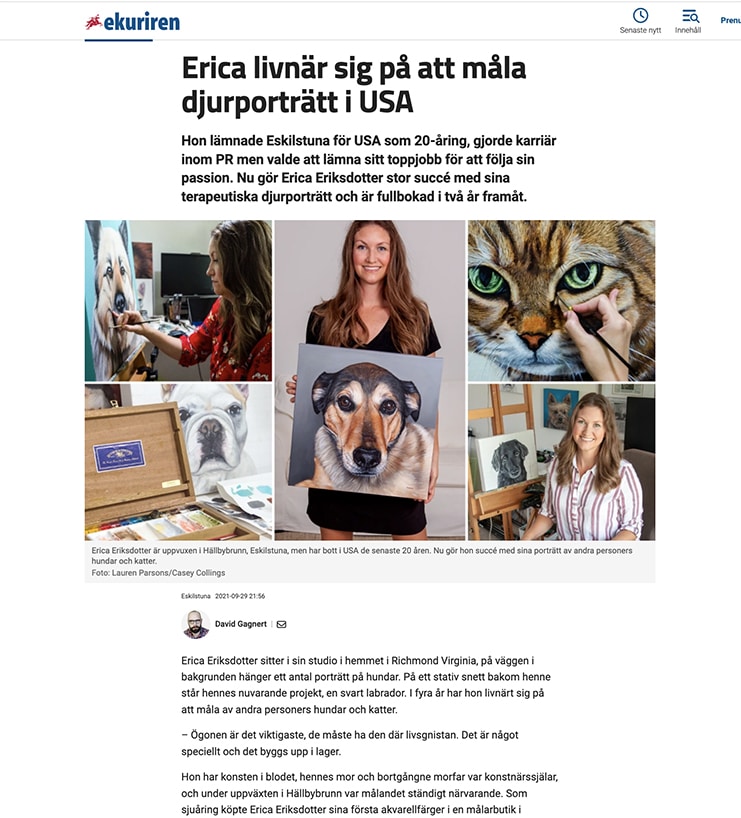
Task: Click David Gagnert's author avatar
Action: tap(196, 624)
